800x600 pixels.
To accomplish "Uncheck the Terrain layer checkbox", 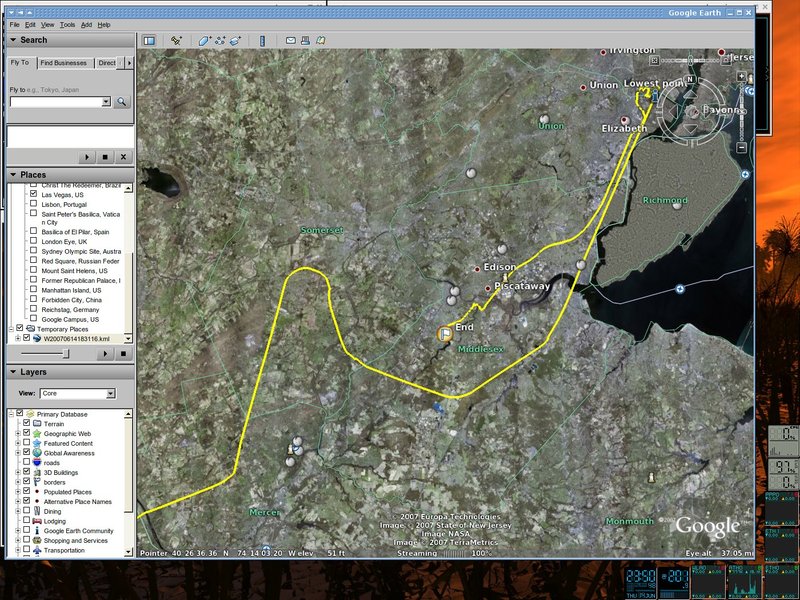I will [27, 423].
